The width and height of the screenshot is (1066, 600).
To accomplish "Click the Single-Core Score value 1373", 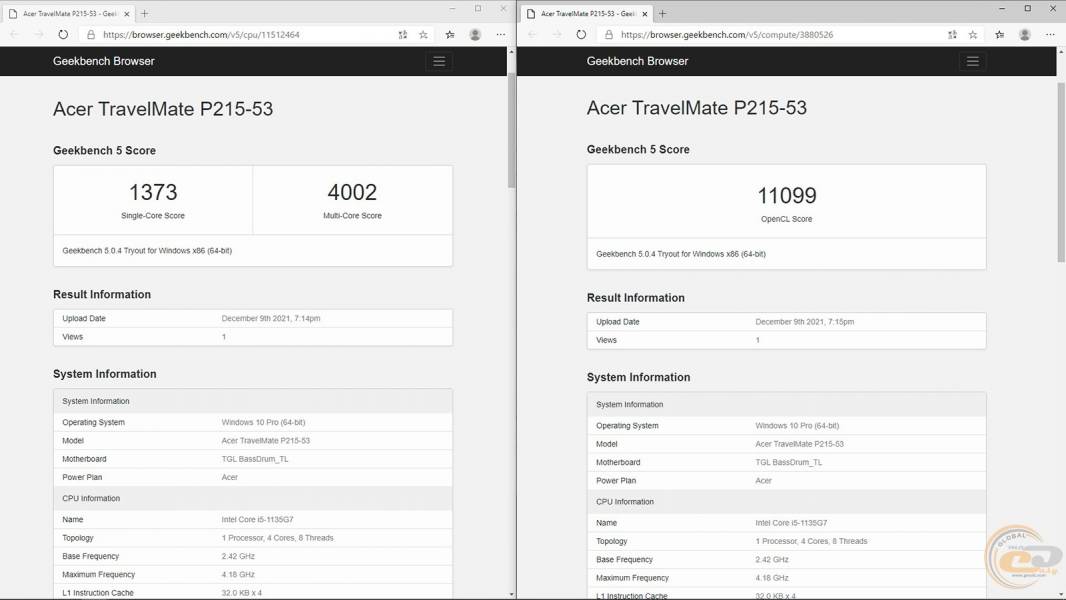I will (x=153, y=192).
